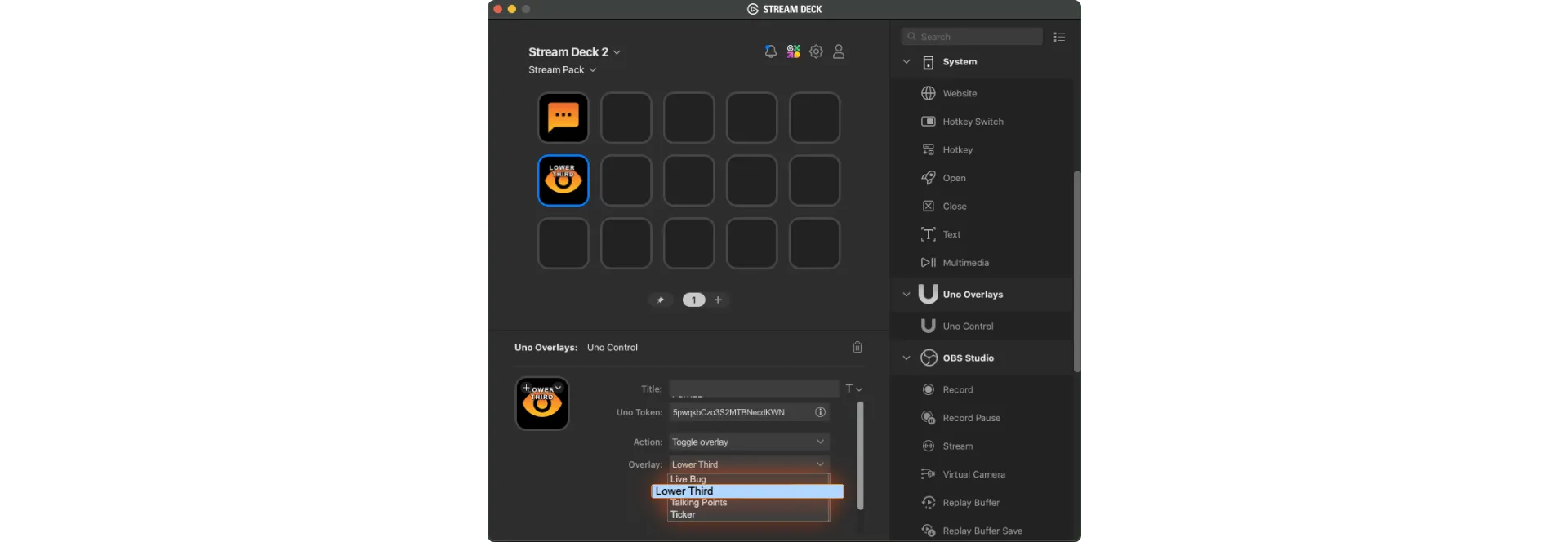Click the notifications bell icon
This screenshot has width=1568, height=542.
770,51
